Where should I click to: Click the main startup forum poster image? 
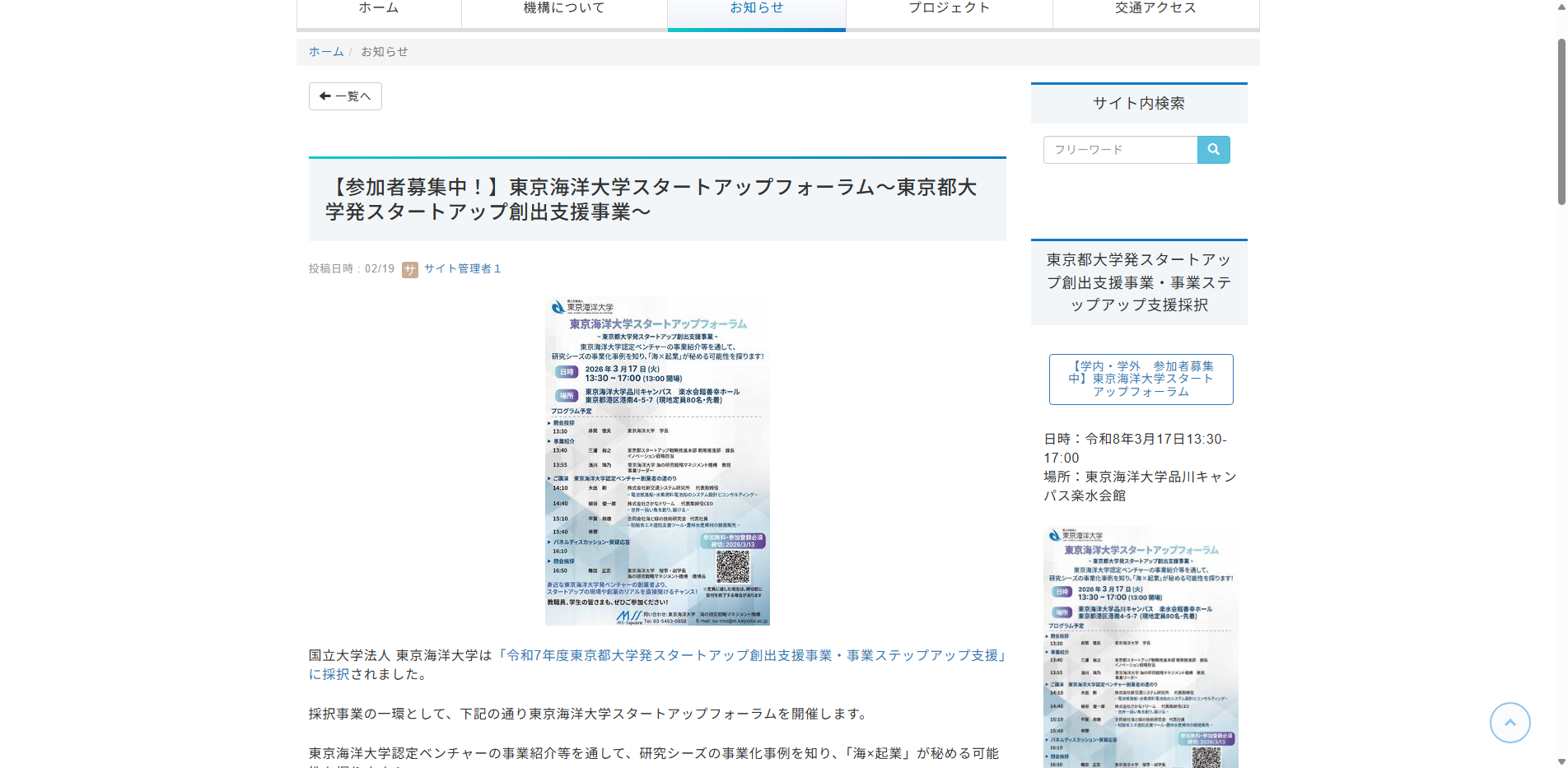(657, 461)
